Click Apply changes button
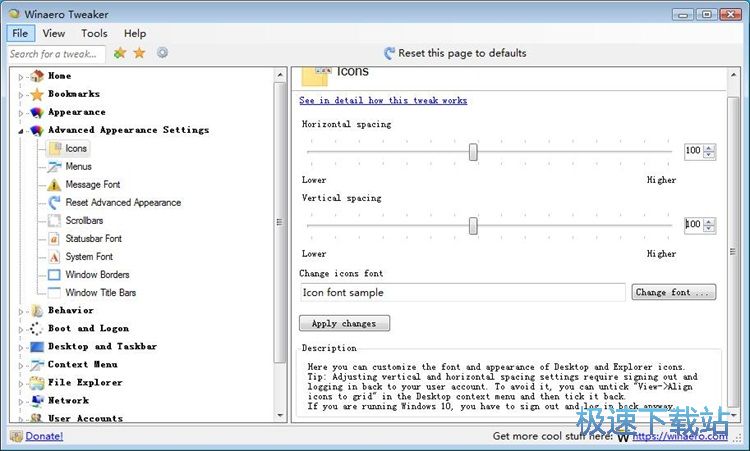This screenshot has width=750, height=451. (x=344, y=323)
